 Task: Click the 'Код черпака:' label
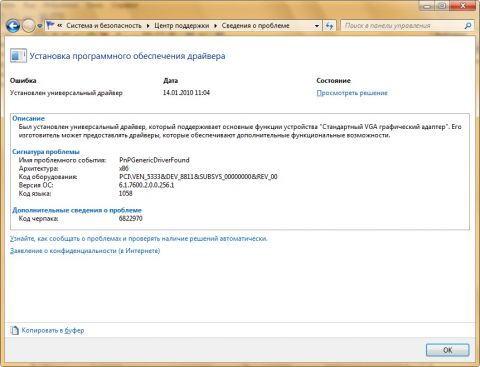pyautogui.click(x=38, y=218)
